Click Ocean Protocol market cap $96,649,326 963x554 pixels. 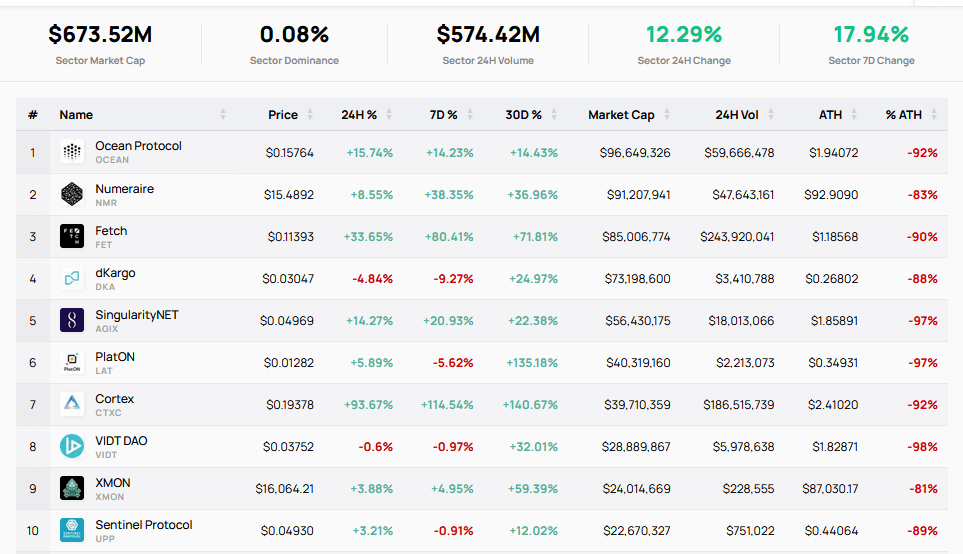635,152
